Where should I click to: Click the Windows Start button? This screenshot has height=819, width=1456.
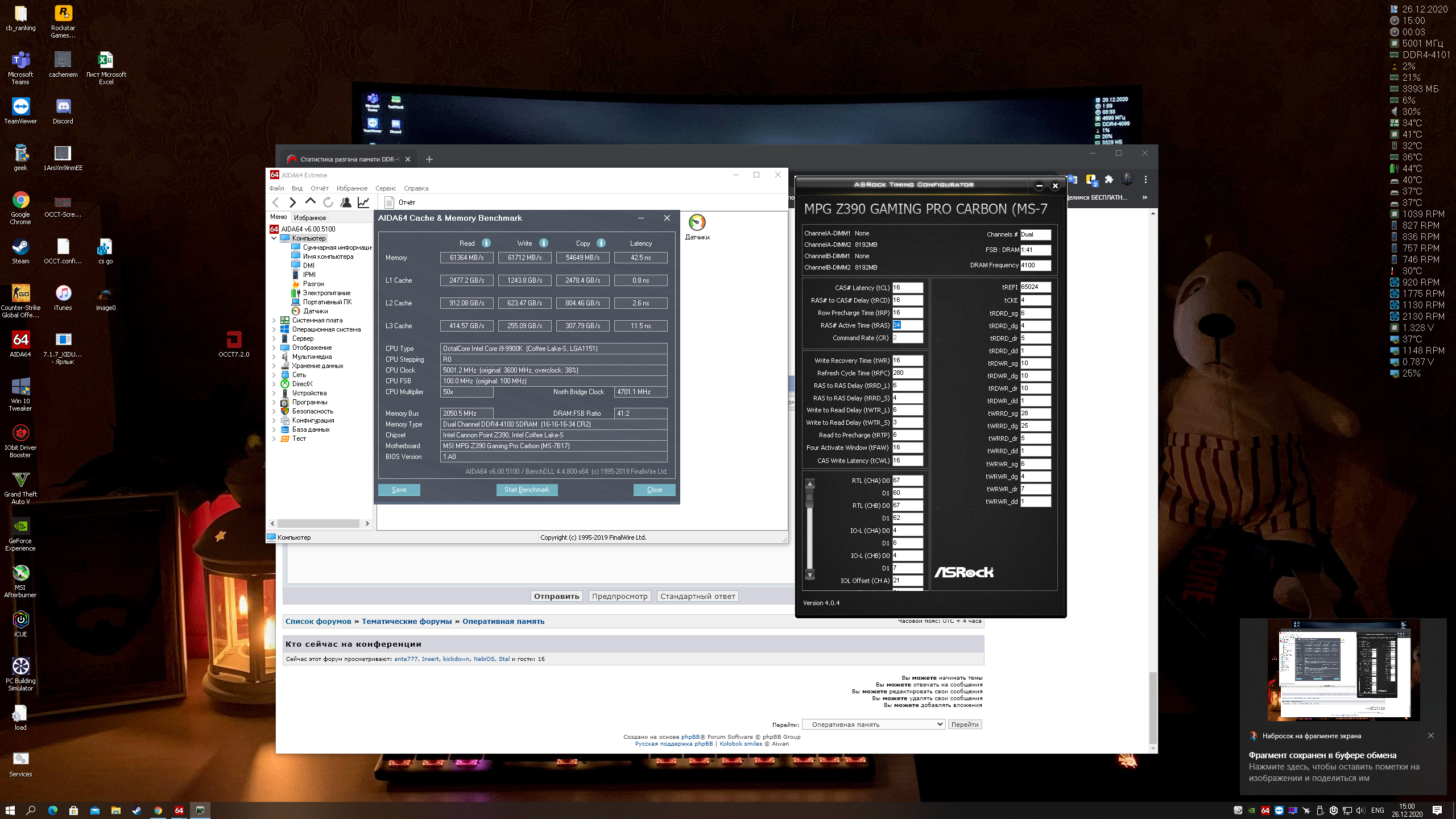pyautogui.click(x=10, y=810)
